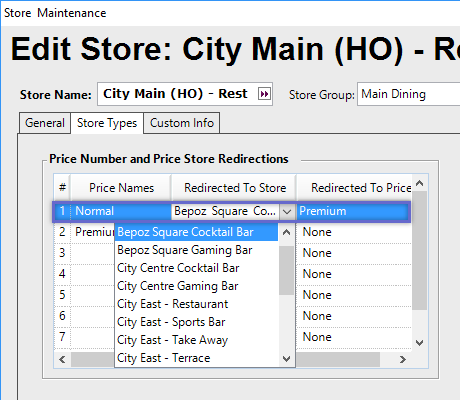The width and height of the screenshot is (460, 400).
Task: Click the None cell in row 7
Action: click(354, 337)
